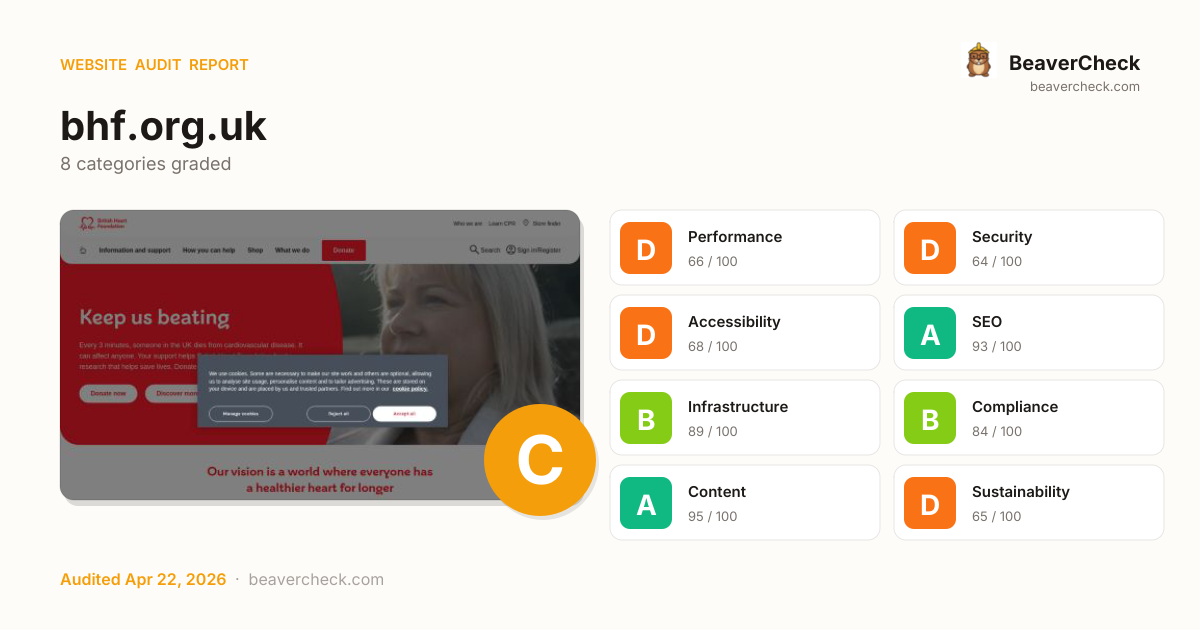
Task: Click the Content A grade badge
Action: click(x=646, y=503)
